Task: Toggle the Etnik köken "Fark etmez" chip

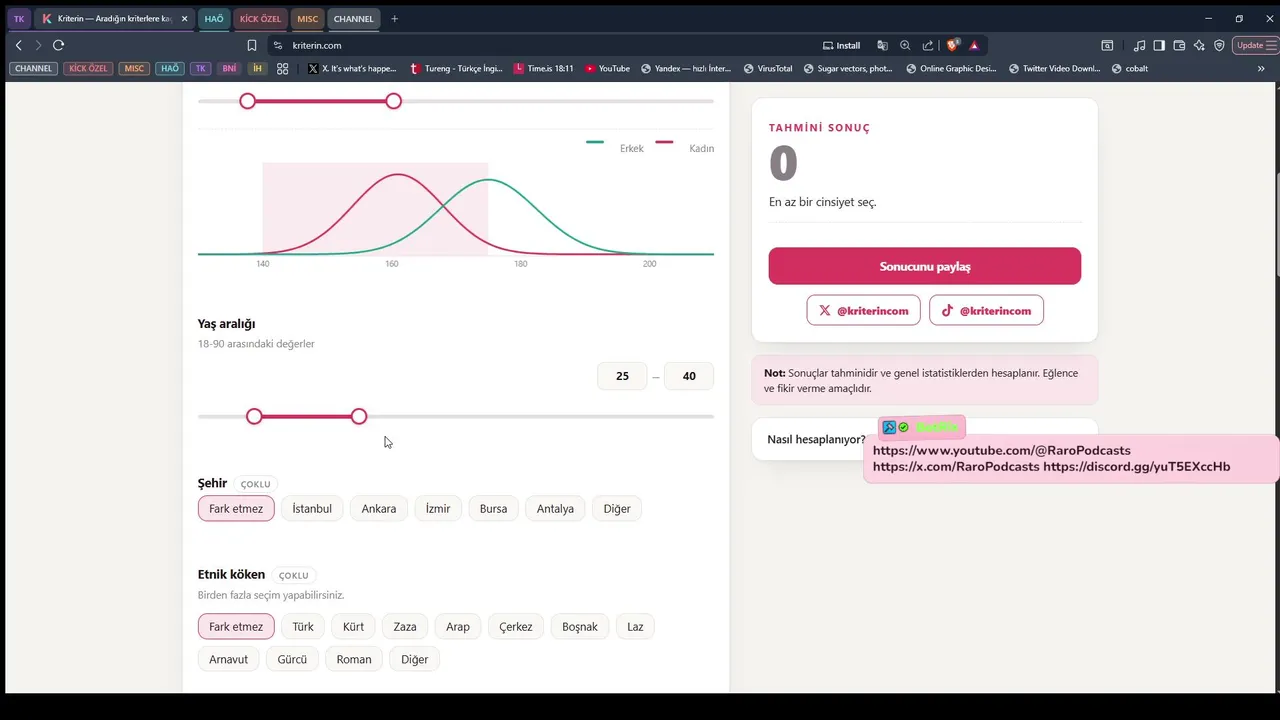Action: pyautogui.click(x=236, y=627)
